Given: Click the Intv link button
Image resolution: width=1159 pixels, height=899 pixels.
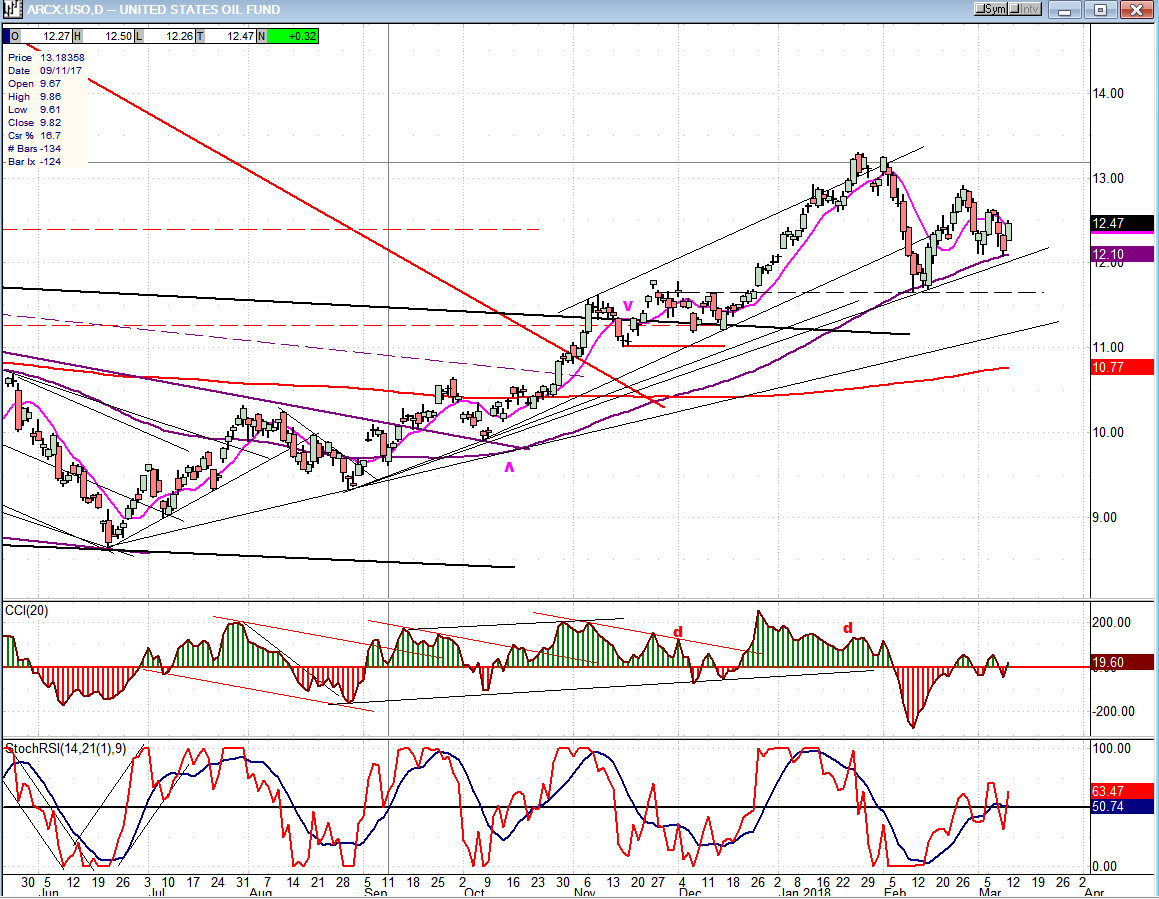Looking at the screenshot, I should click(1025, 9).
